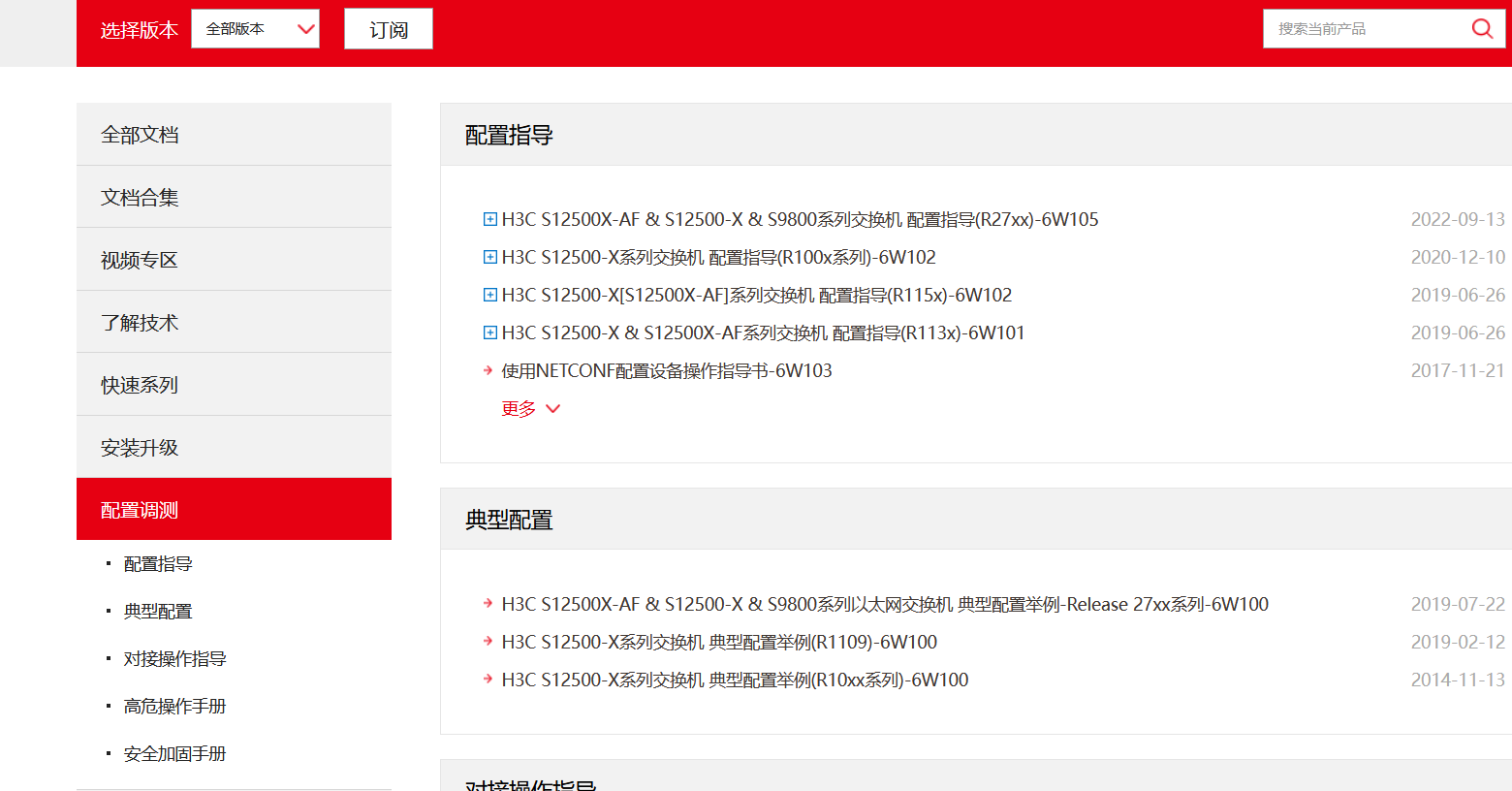Jump to 典型配置 sidebar sub-item

(x=158, y=612)
